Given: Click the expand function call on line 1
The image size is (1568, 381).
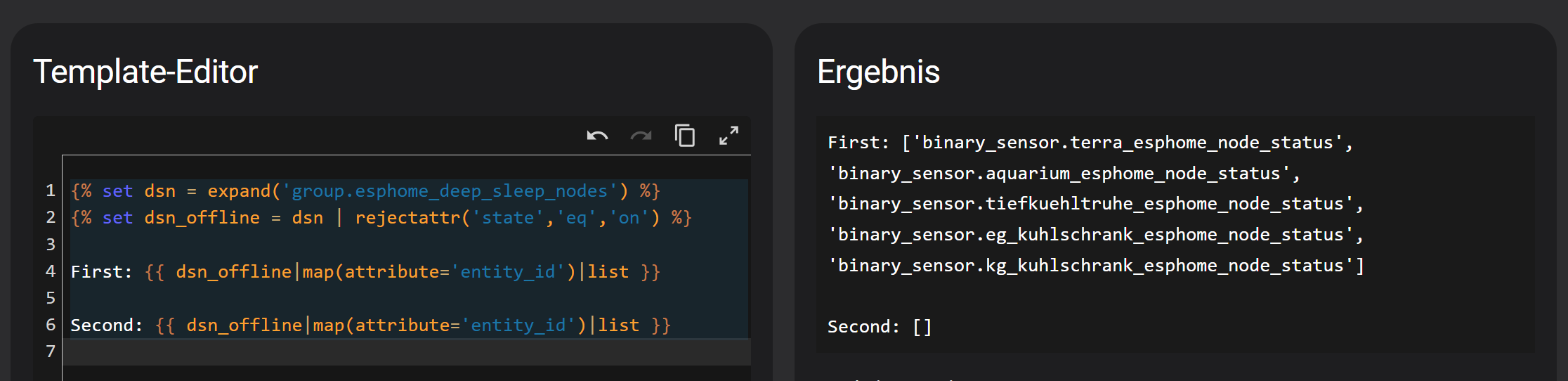Looking at the screenshot, I should [239, 191].
